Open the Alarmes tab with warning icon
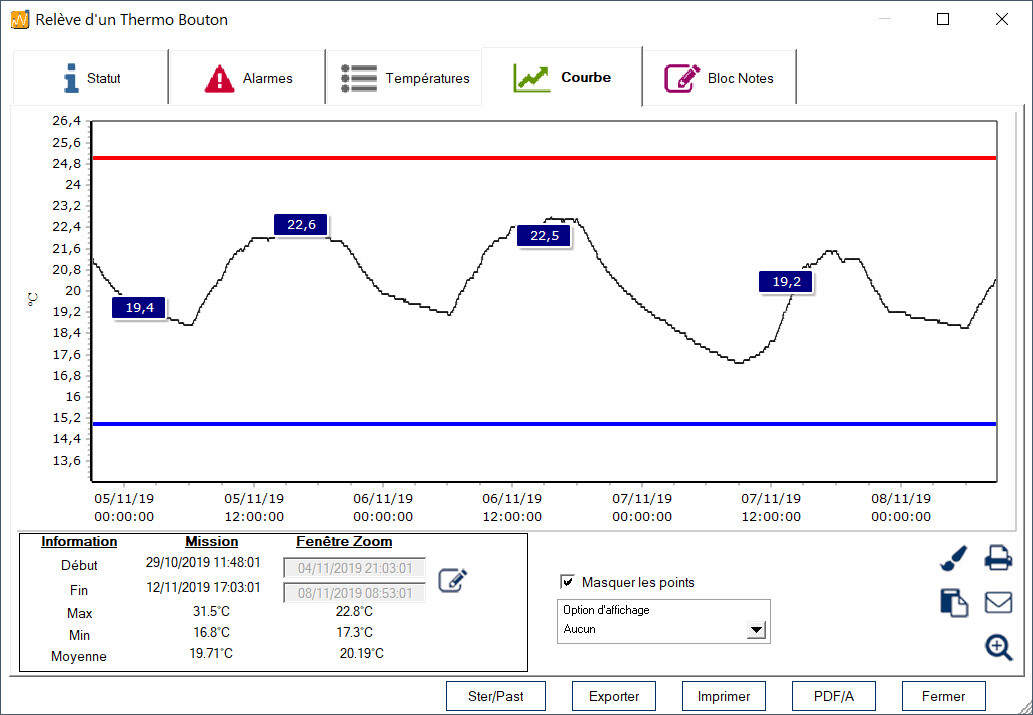The width and height of the screenshot is (1033, 715). [248, 78]
